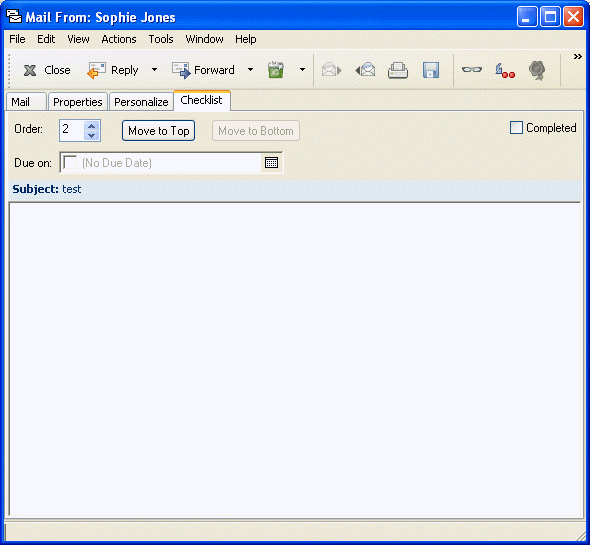Decrease Order with the down arrow
590x545 pixels.
point(92,135)
